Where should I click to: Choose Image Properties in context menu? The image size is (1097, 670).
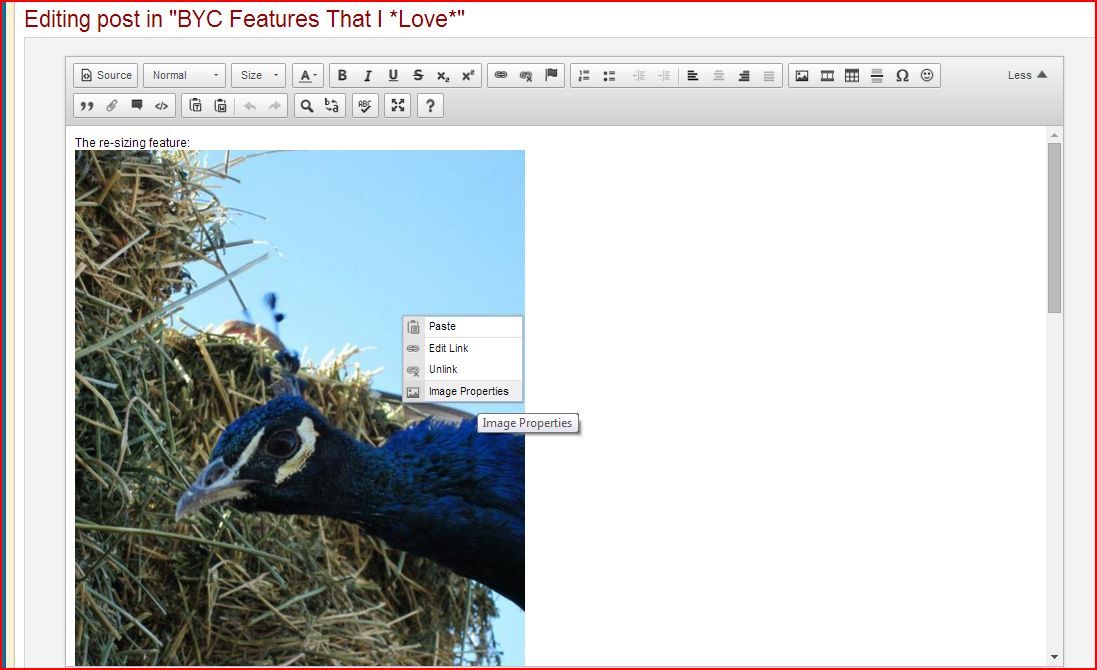[468, 392]
